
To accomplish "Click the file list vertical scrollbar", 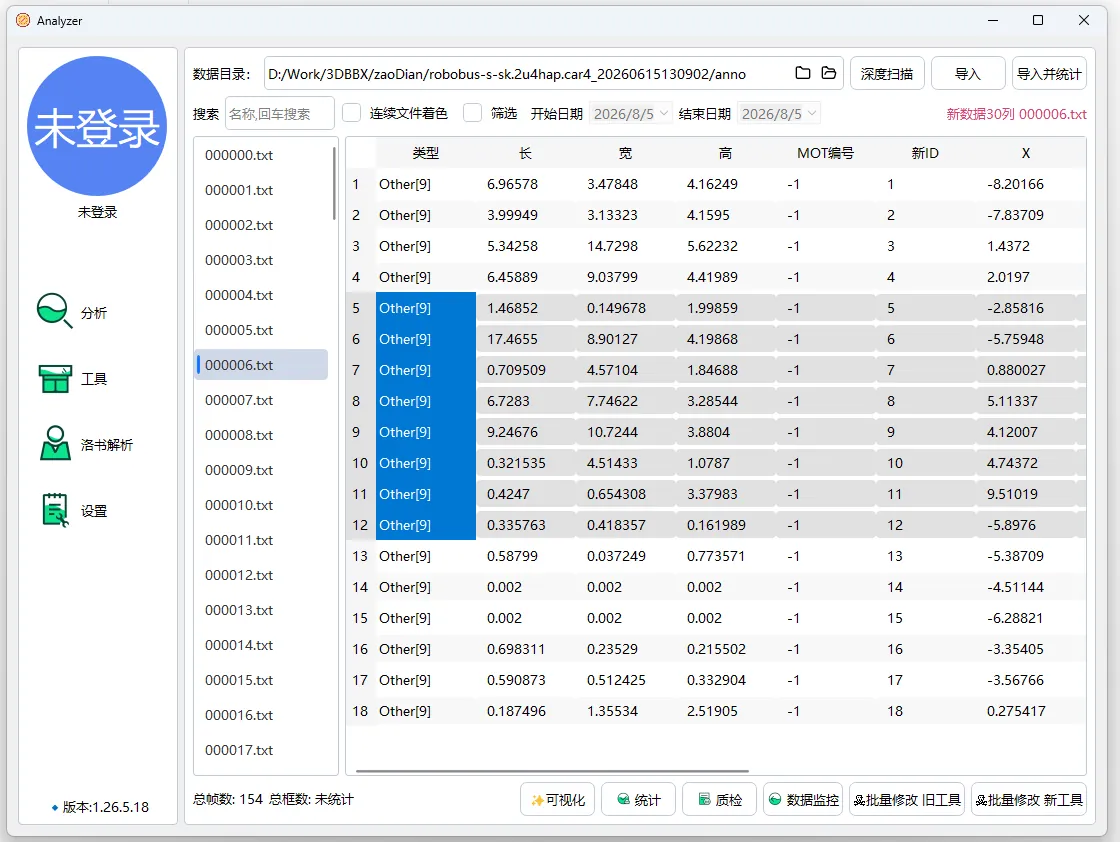I will [334, 183].
